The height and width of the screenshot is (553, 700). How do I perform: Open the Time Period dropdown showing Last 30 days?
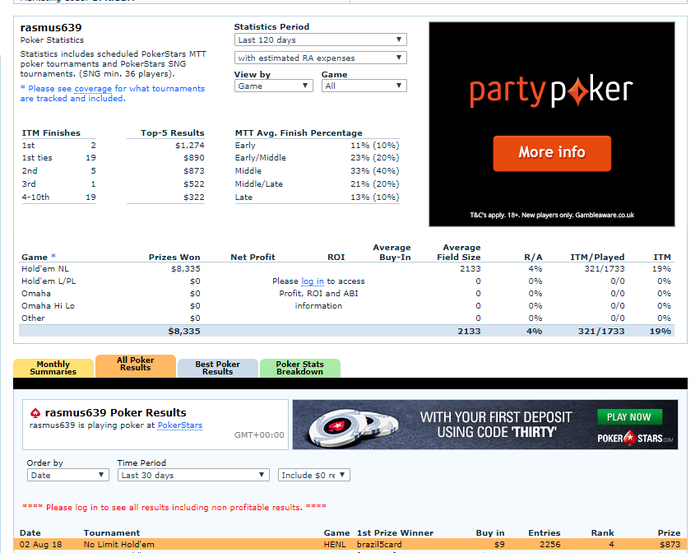(193, 475)
